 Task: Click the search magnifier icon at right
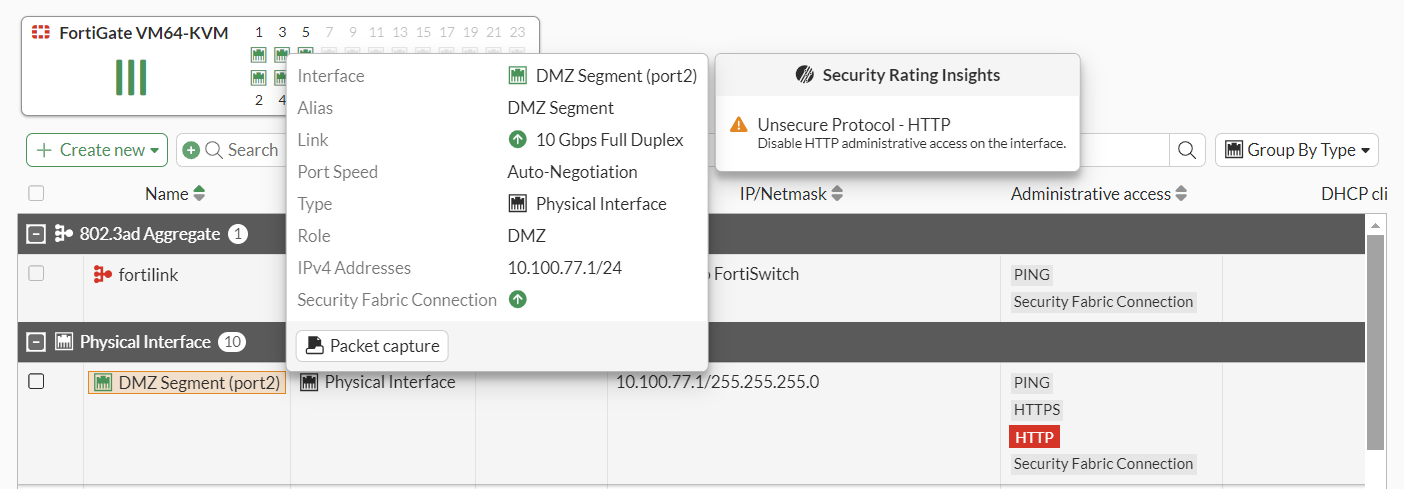[x=1186, y=150]
